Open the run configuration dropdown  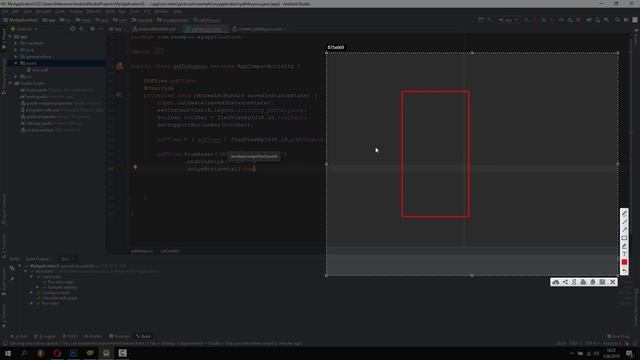[508, 20]
